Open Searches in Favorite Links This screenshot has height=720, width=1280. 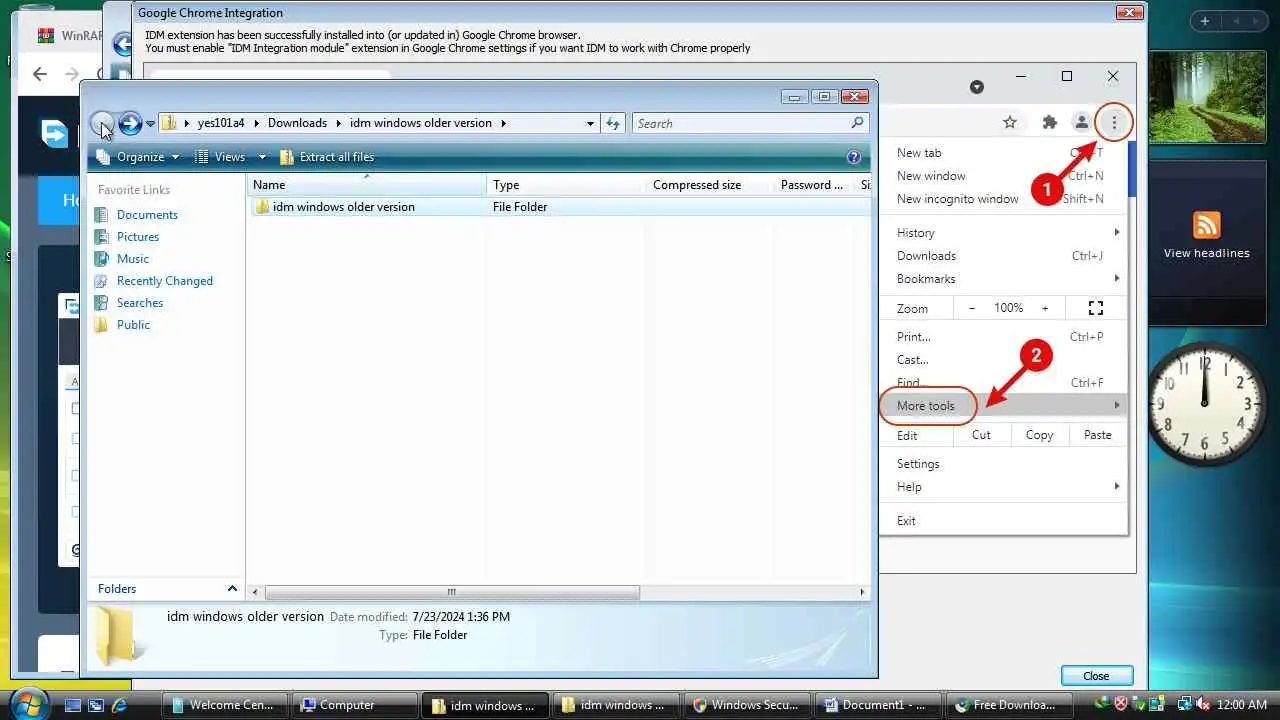point(139,303)
